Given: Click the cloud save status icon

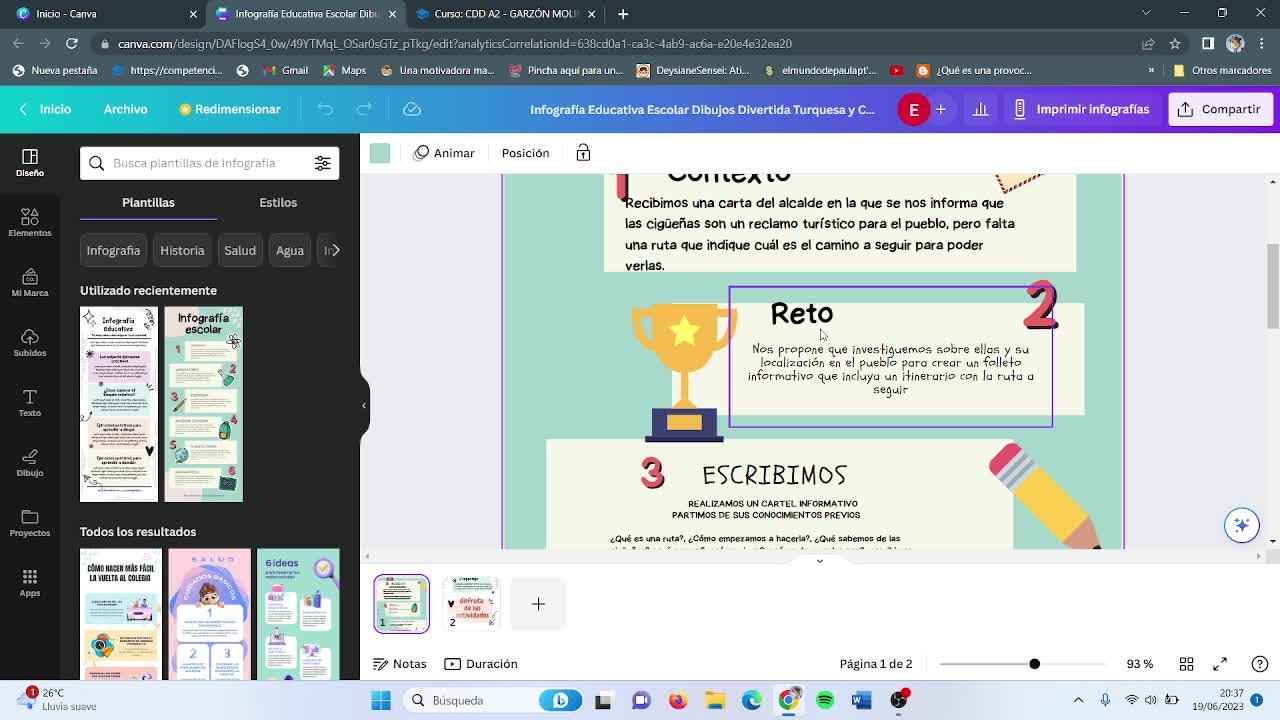Looking at the screenshot, I should [x=411, y=109].
